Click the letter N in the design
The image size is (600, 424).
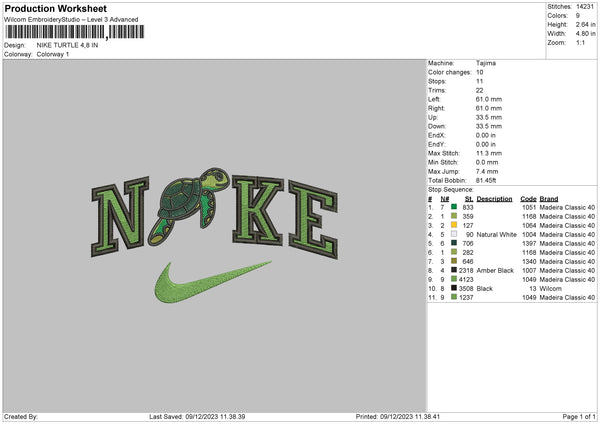[x=120, y=216]
